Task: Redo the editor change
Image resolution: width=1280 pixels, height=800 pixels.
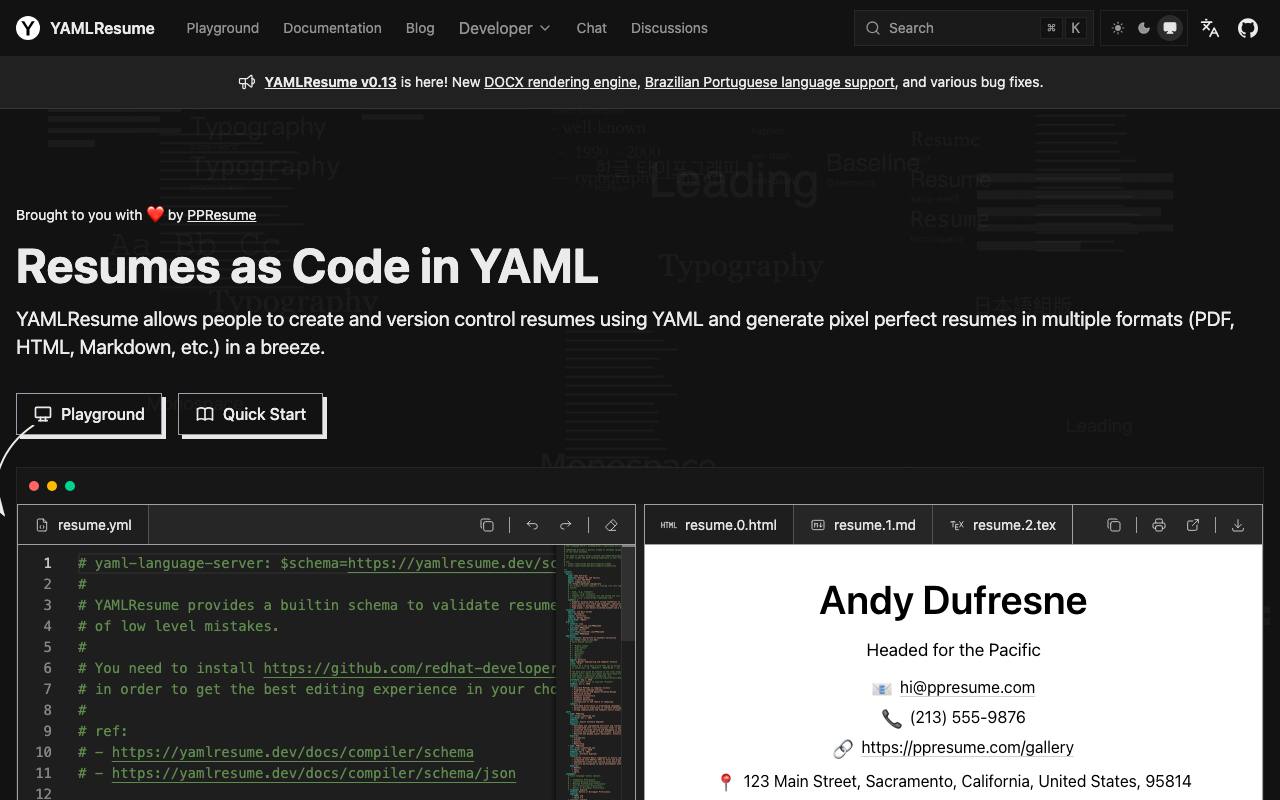Action: tap(565, 525)
